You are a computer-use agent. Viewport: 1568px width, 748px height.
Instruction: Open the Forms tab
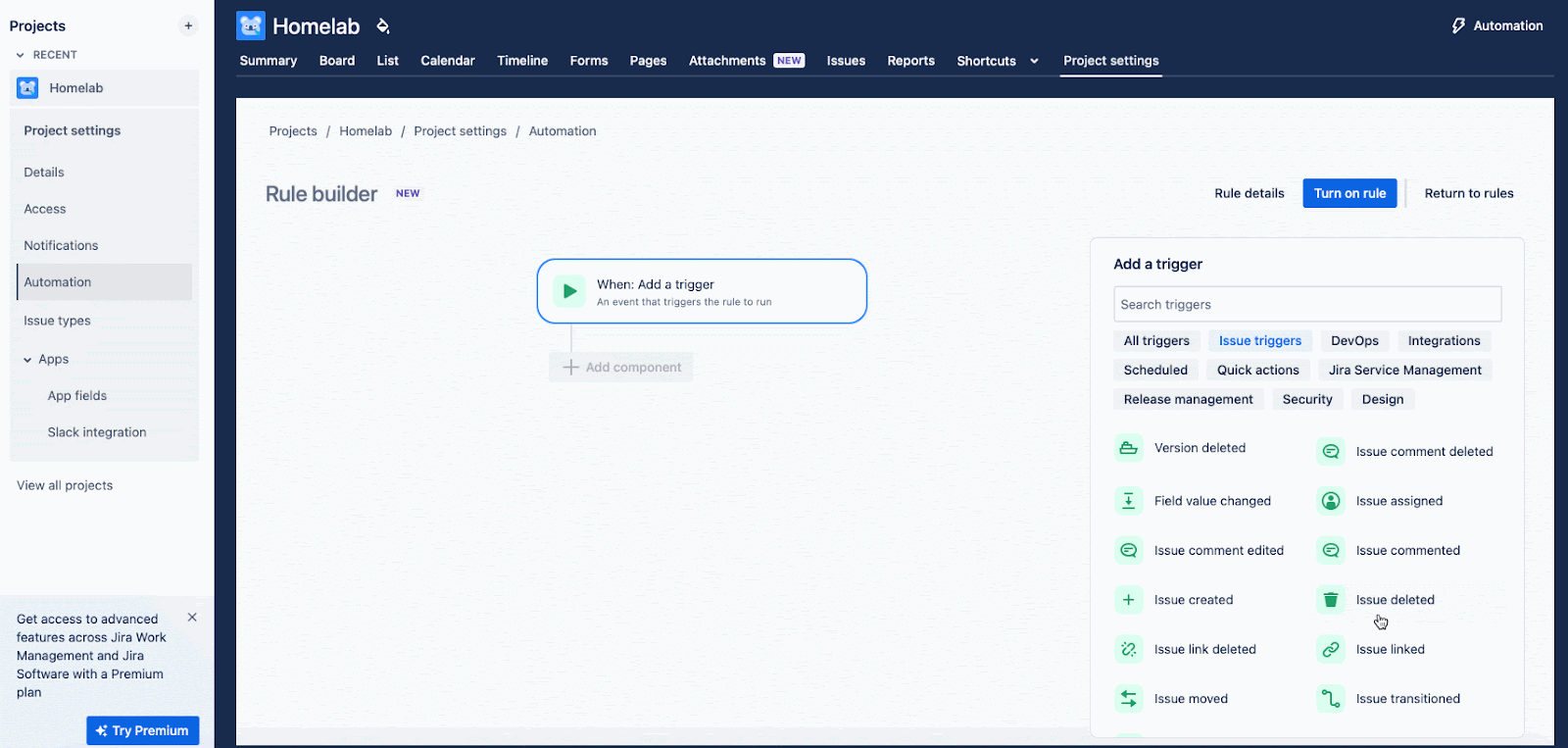pyautogui.click(x=589, y=61)
